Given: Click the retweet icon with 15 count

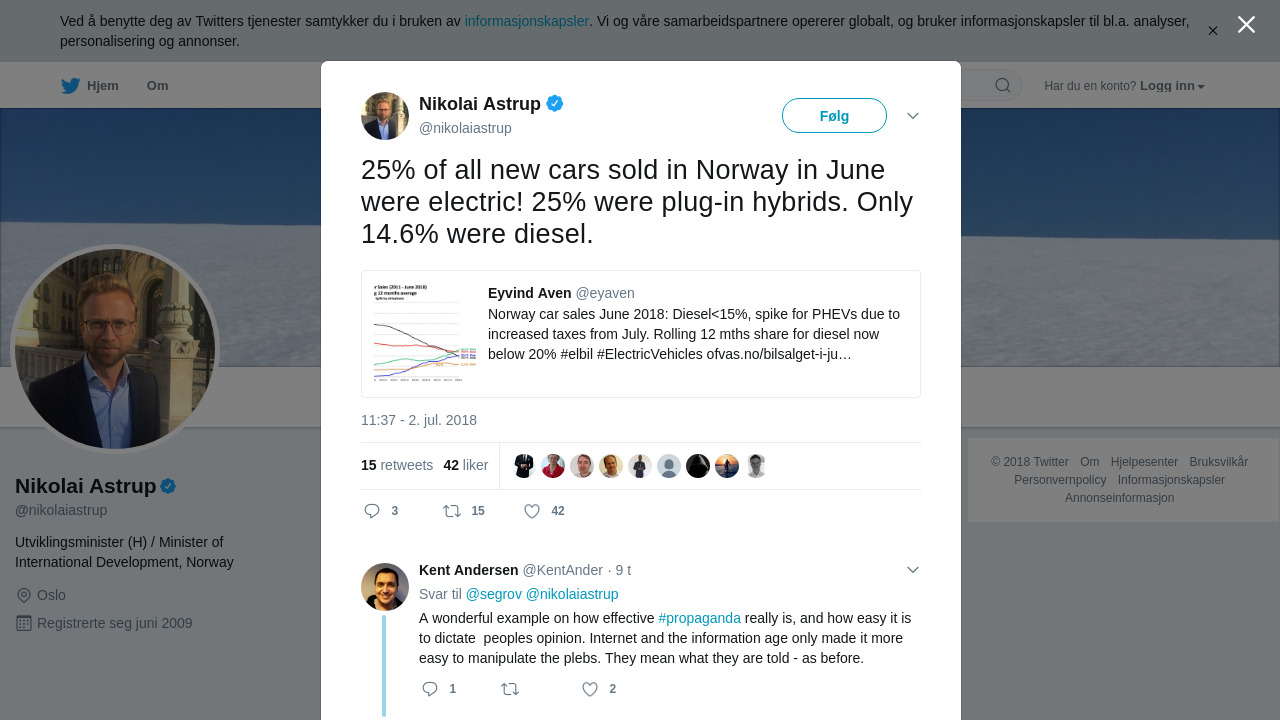Looking at the screenshot, I should point(452,511).
